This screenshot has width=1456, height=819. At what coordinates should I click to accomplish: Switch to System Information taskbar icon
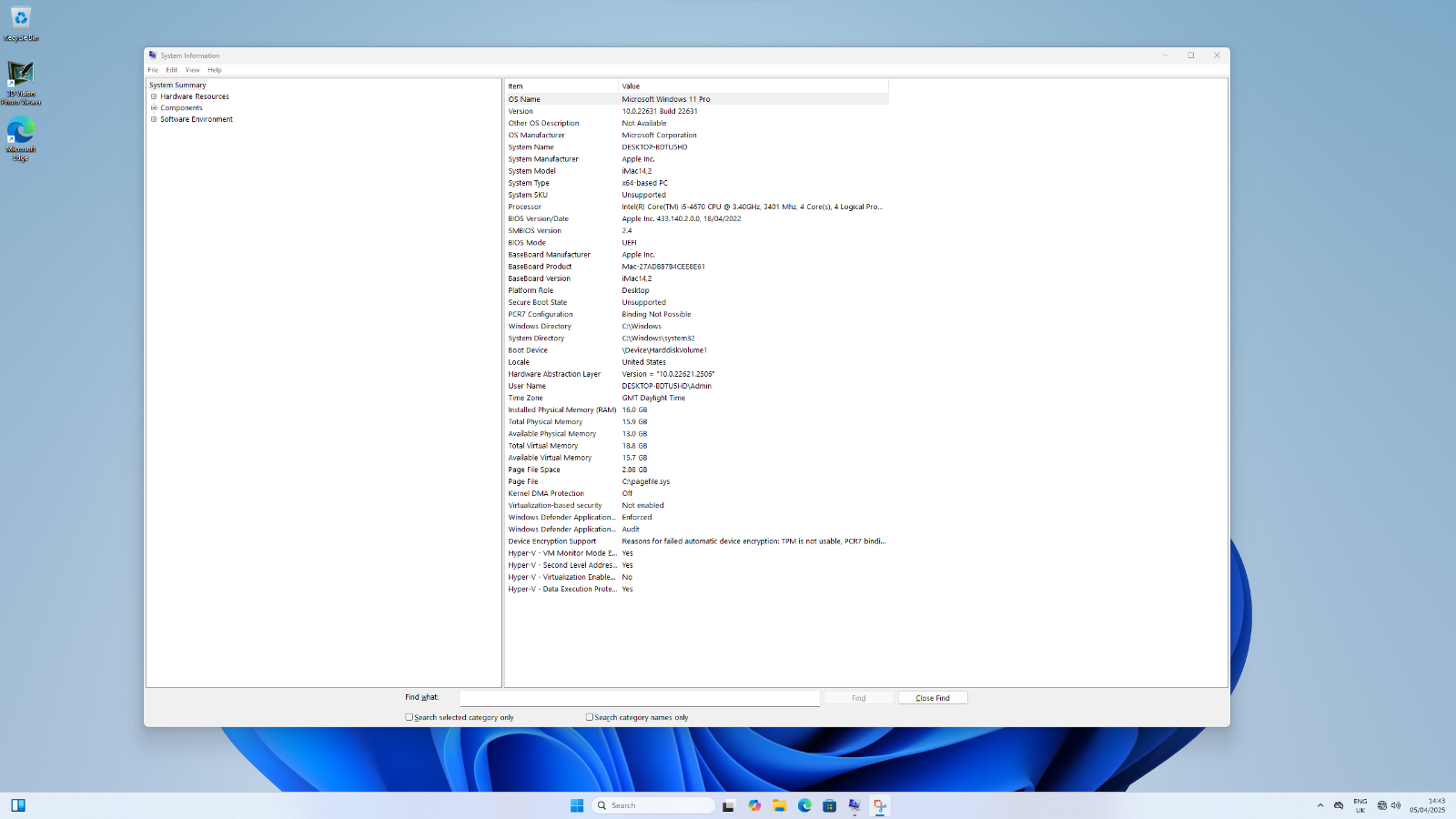pyautogui.click(x=854, y=805)
